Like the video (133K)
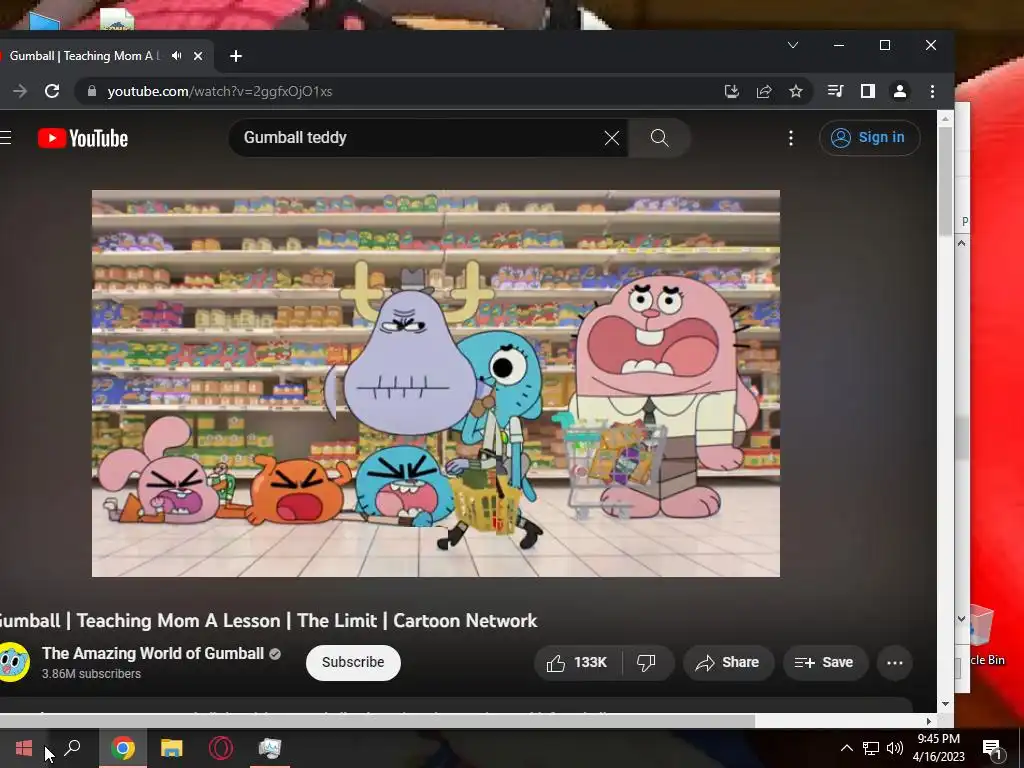 click(x=577, y=663)
